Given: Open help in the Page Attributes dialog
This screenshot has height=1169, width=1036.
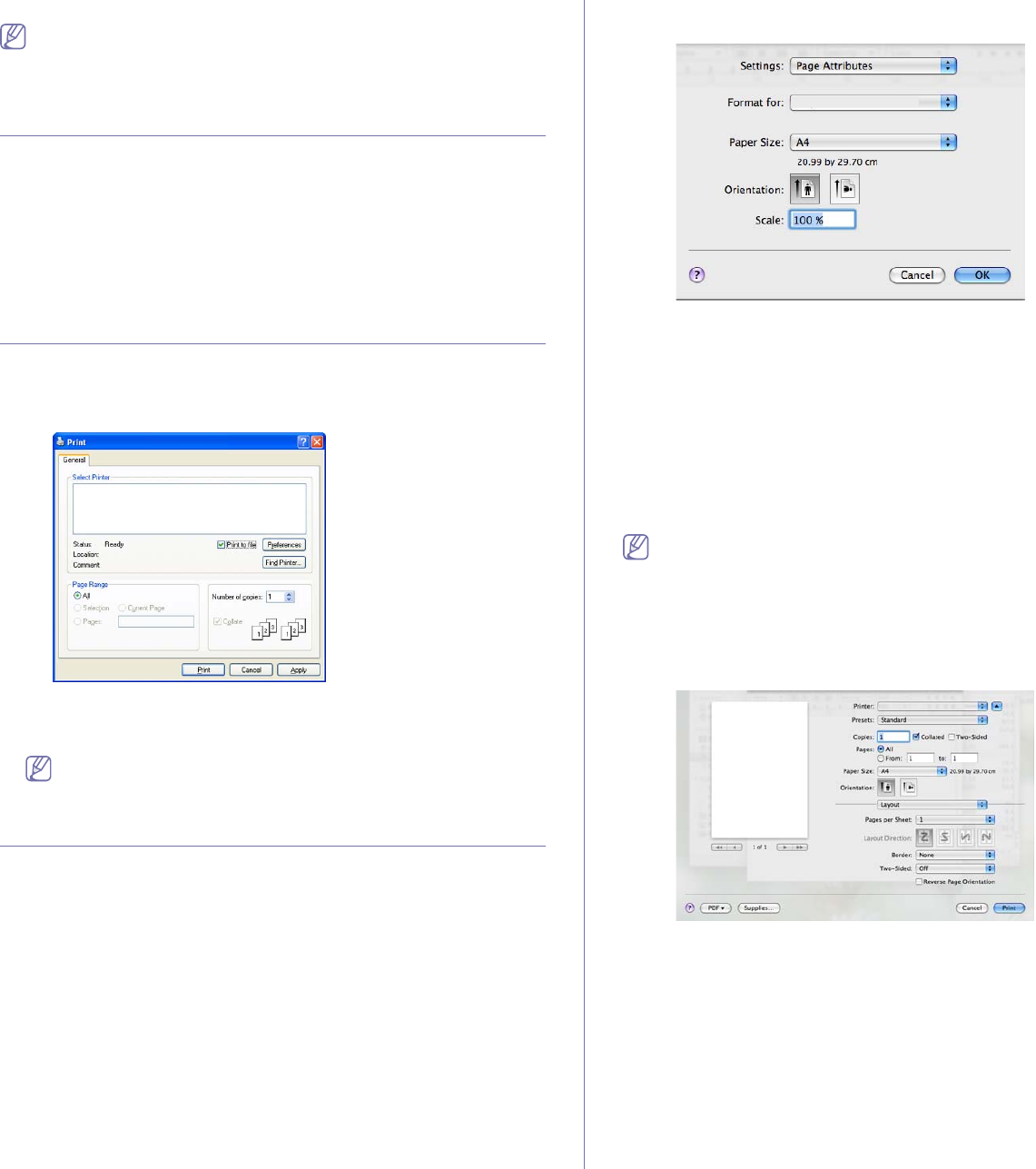Looking at the screenshot, I should click(x=696, y=275).
